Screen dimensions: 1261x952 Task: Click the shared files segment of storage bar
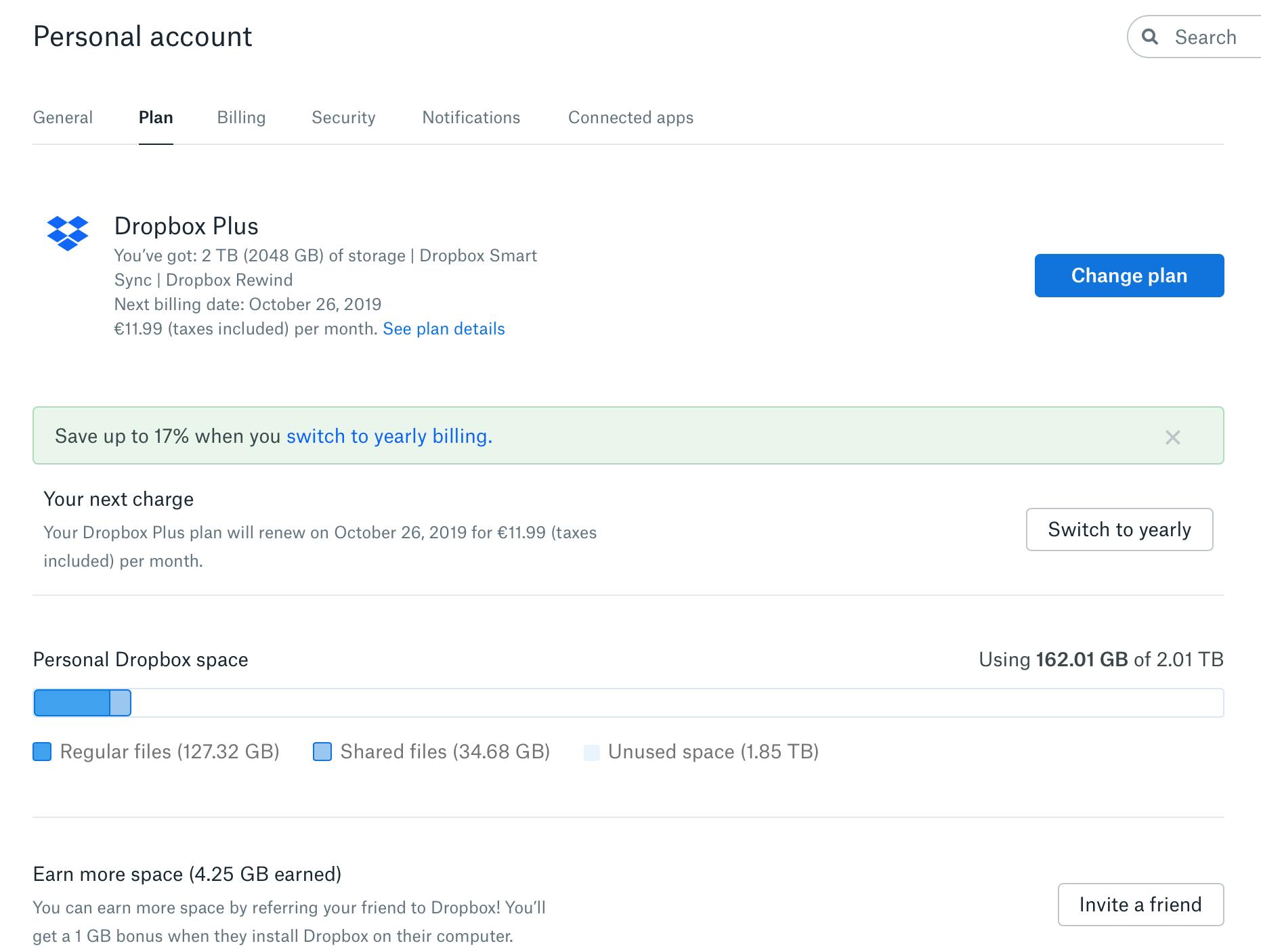click(121, 703)
